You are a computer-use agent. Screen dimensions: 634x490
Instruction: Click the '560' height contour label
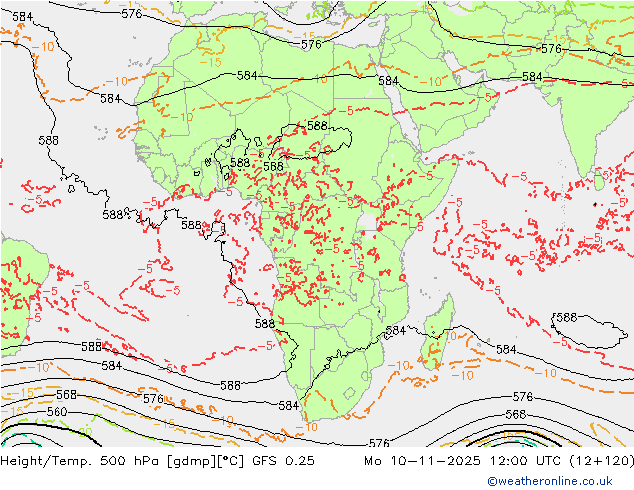(x=57, y=412)
